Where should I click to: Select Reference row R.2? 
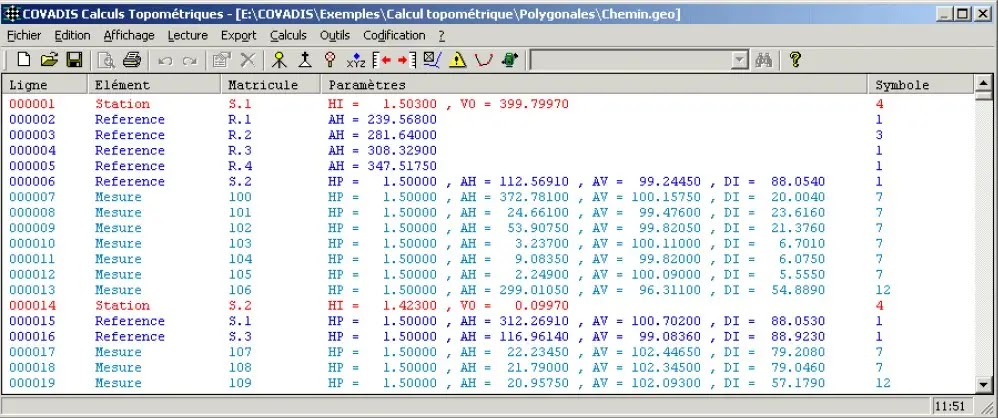488,135
